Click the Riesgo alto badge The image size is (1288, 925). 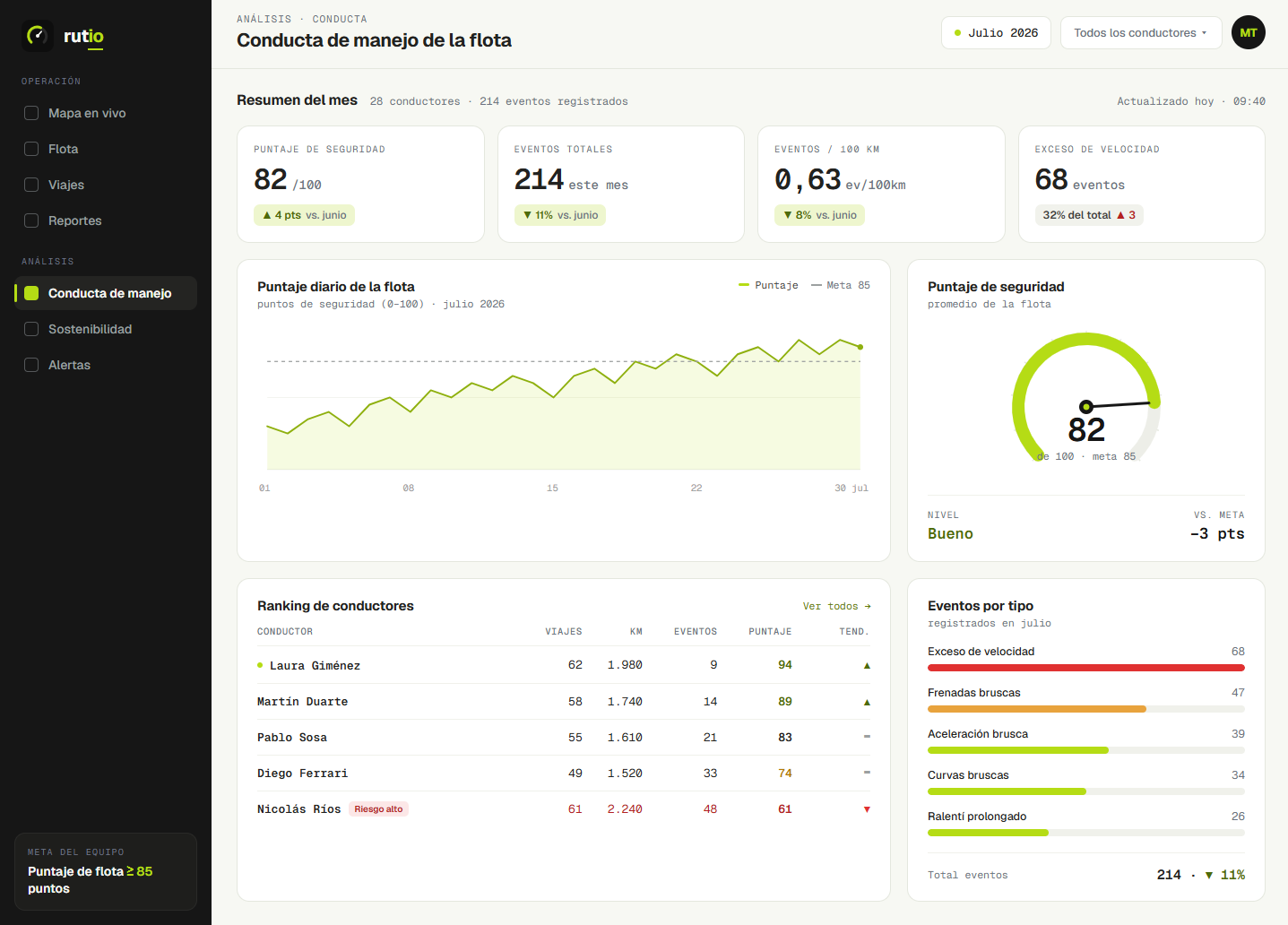[378, 809]
